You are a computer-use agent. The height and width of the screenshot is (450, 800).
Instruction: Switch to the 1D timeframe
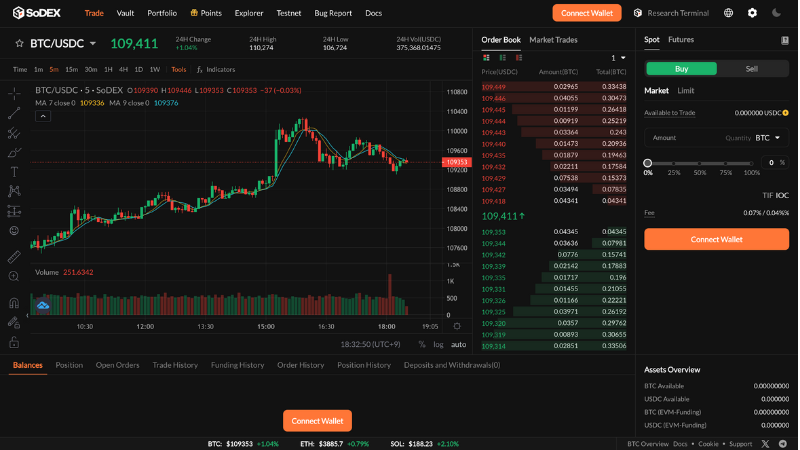(138, 69)
